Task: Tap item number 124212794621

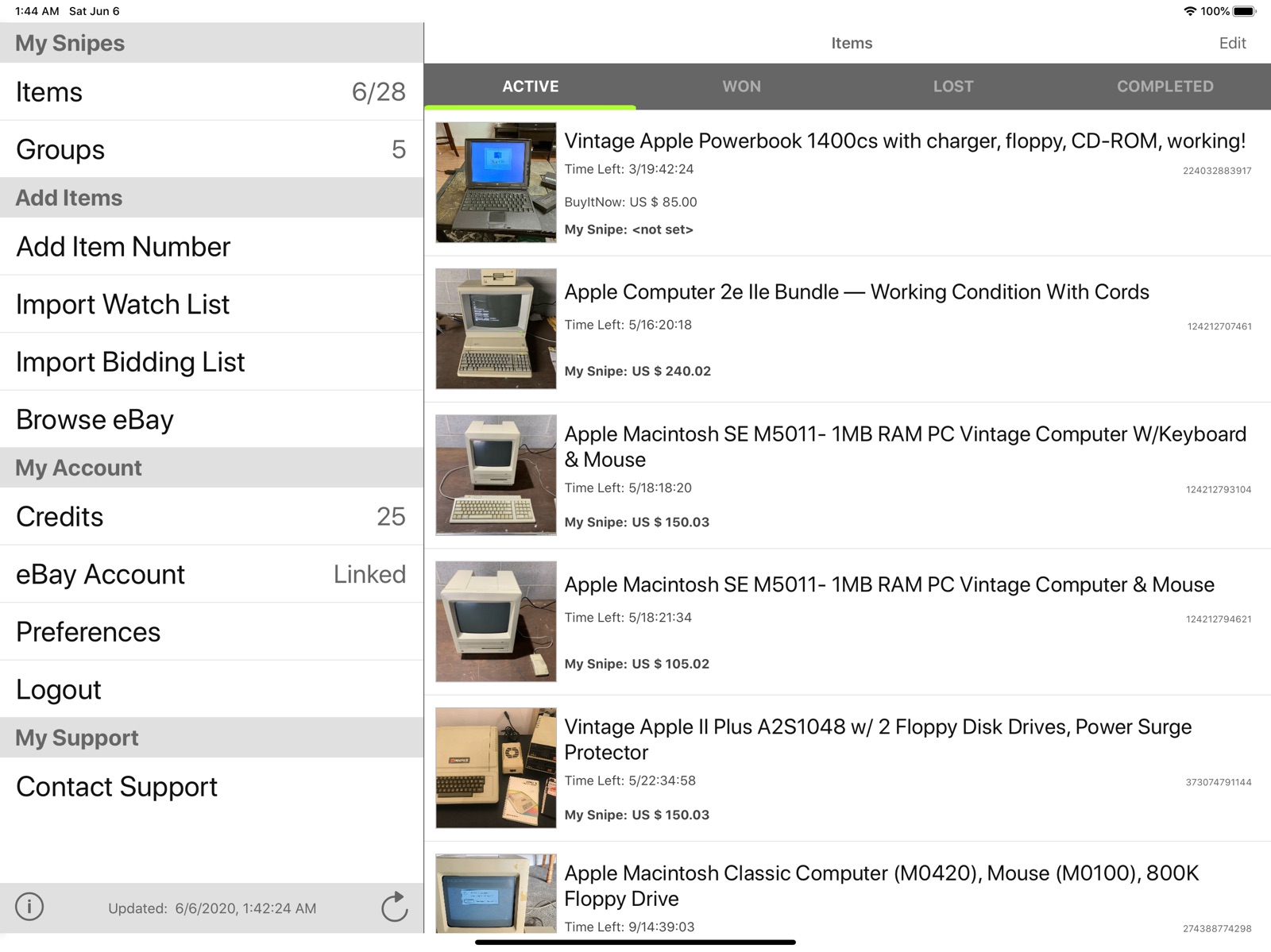Action: tap(1219, 619)
